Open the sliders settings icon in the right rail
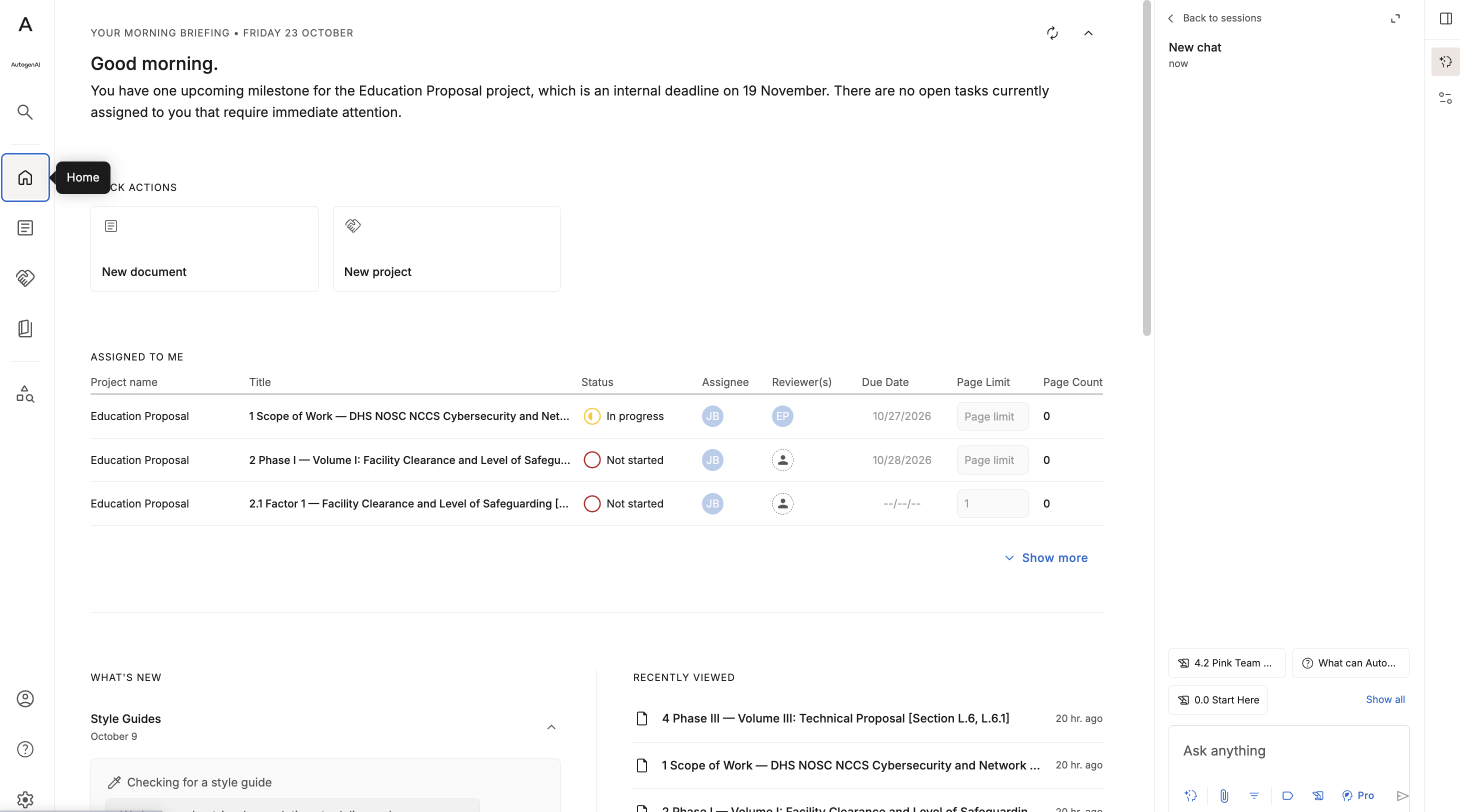The width and height of the screenshot is (1460, 812). click(x=1445, y=97)
